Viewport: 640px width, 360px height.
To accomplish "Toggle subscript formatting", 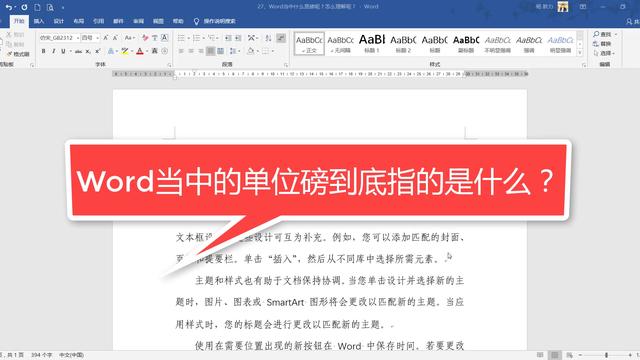I will (88, 51).
